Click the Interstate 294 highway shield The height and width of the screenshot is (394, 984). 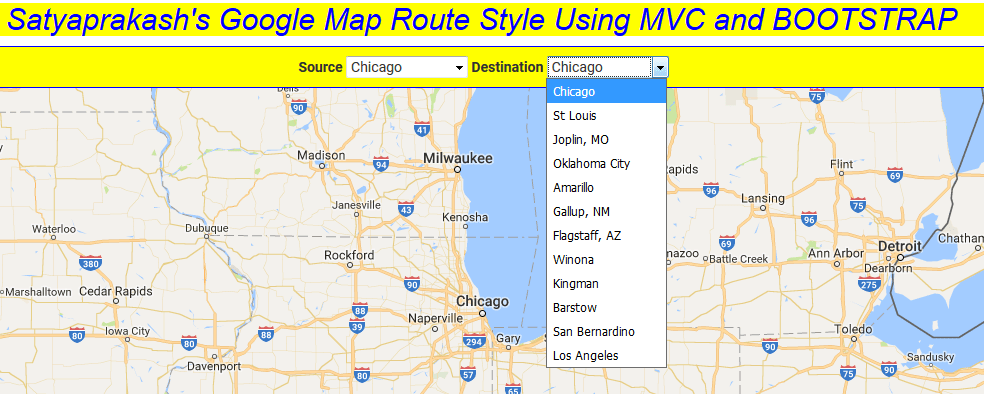point(474,342)
